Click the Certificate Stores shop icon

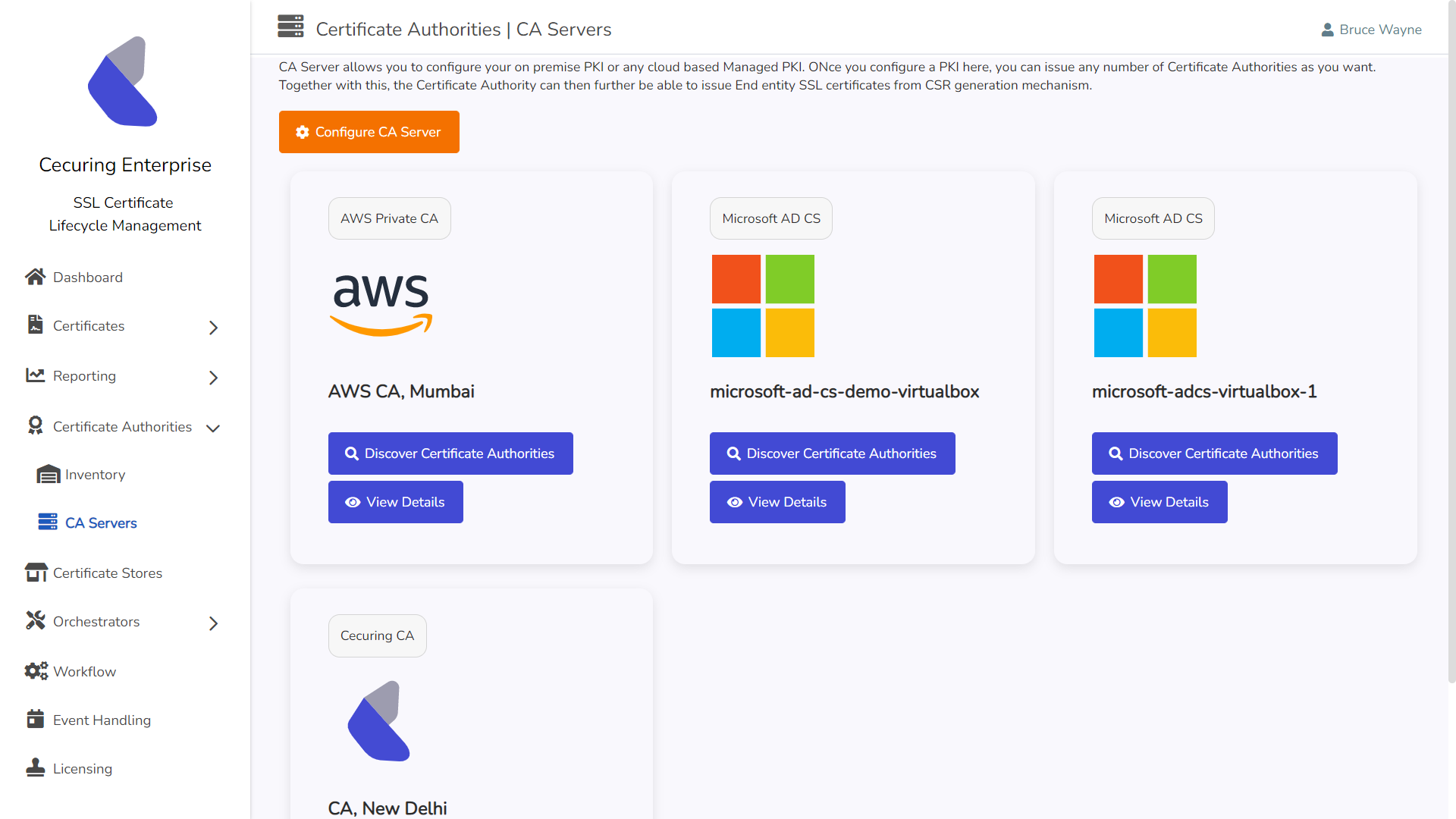point(36,573)
